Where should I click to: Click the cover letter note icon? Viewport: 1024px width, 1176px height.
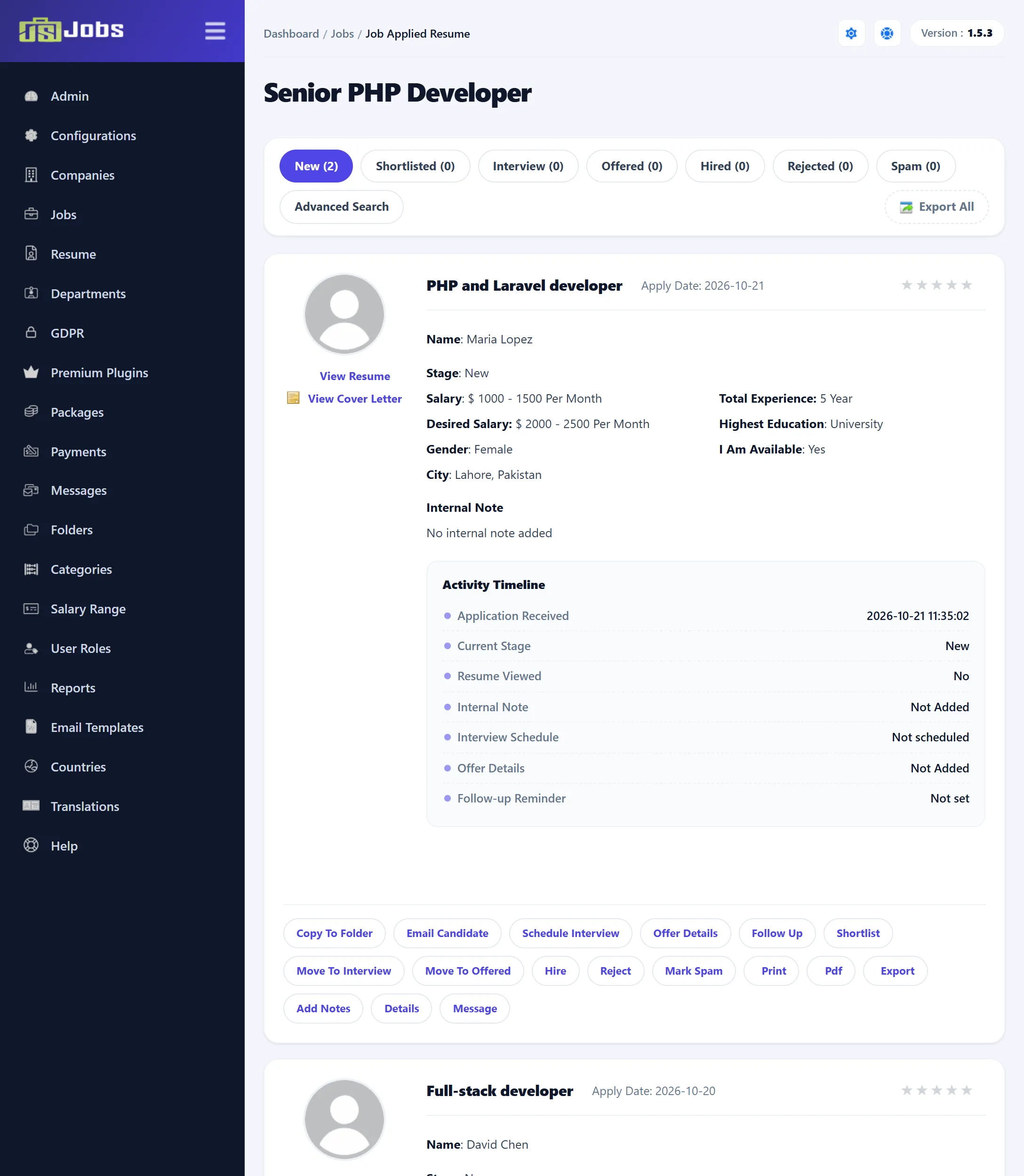[x=293, y=398]
